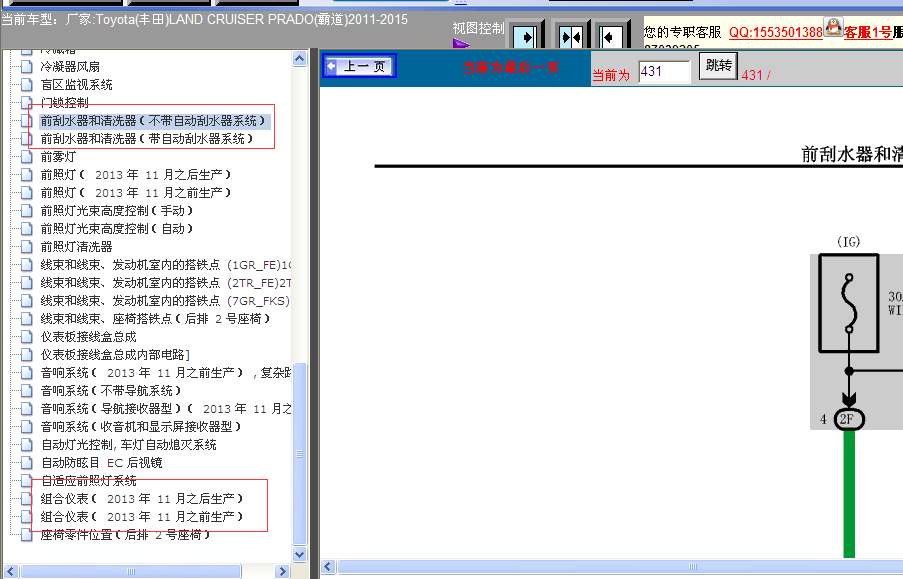Select 自动灯光控制,车灯自动熄灭系统

[x=128, y=445]
